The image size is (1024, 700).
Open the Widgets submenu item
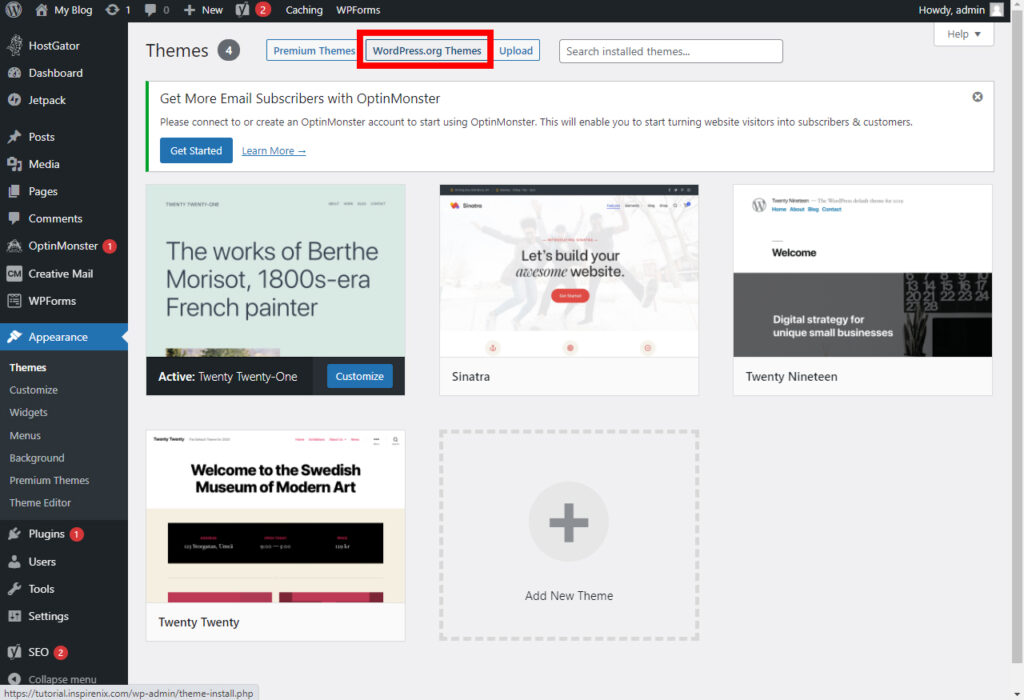[28, 413]
